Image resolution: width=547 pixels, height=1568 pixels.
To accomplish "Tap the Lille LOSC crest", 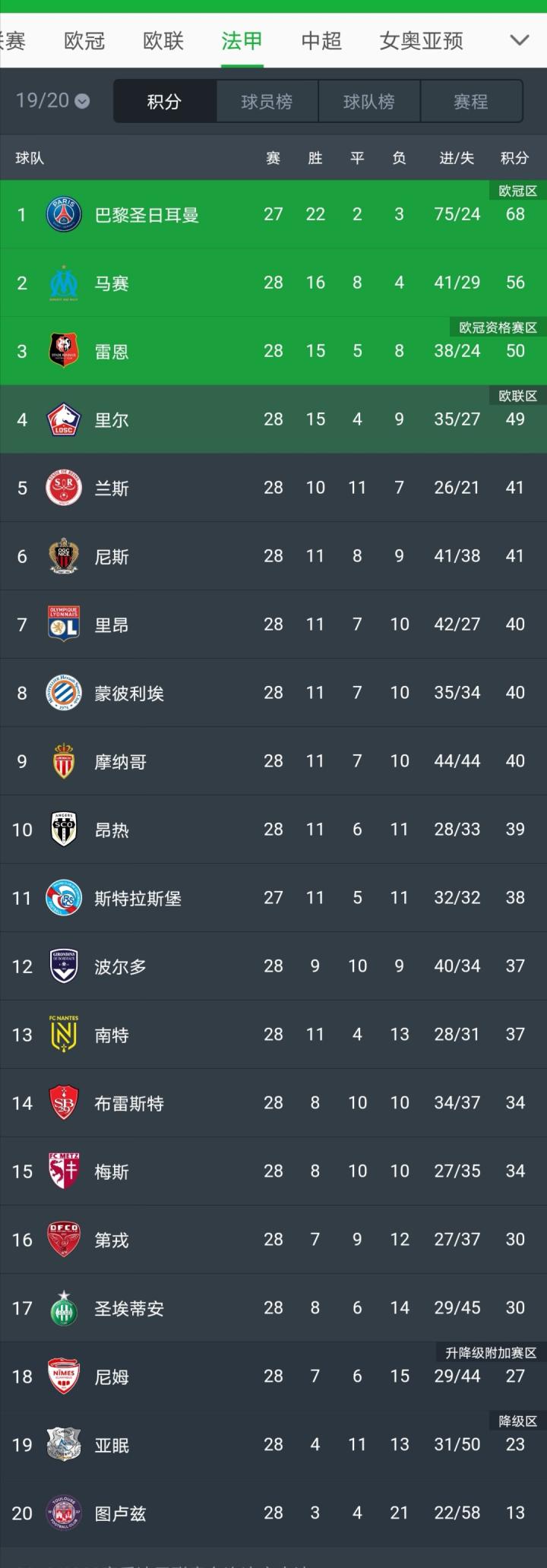I will point(64,419).
